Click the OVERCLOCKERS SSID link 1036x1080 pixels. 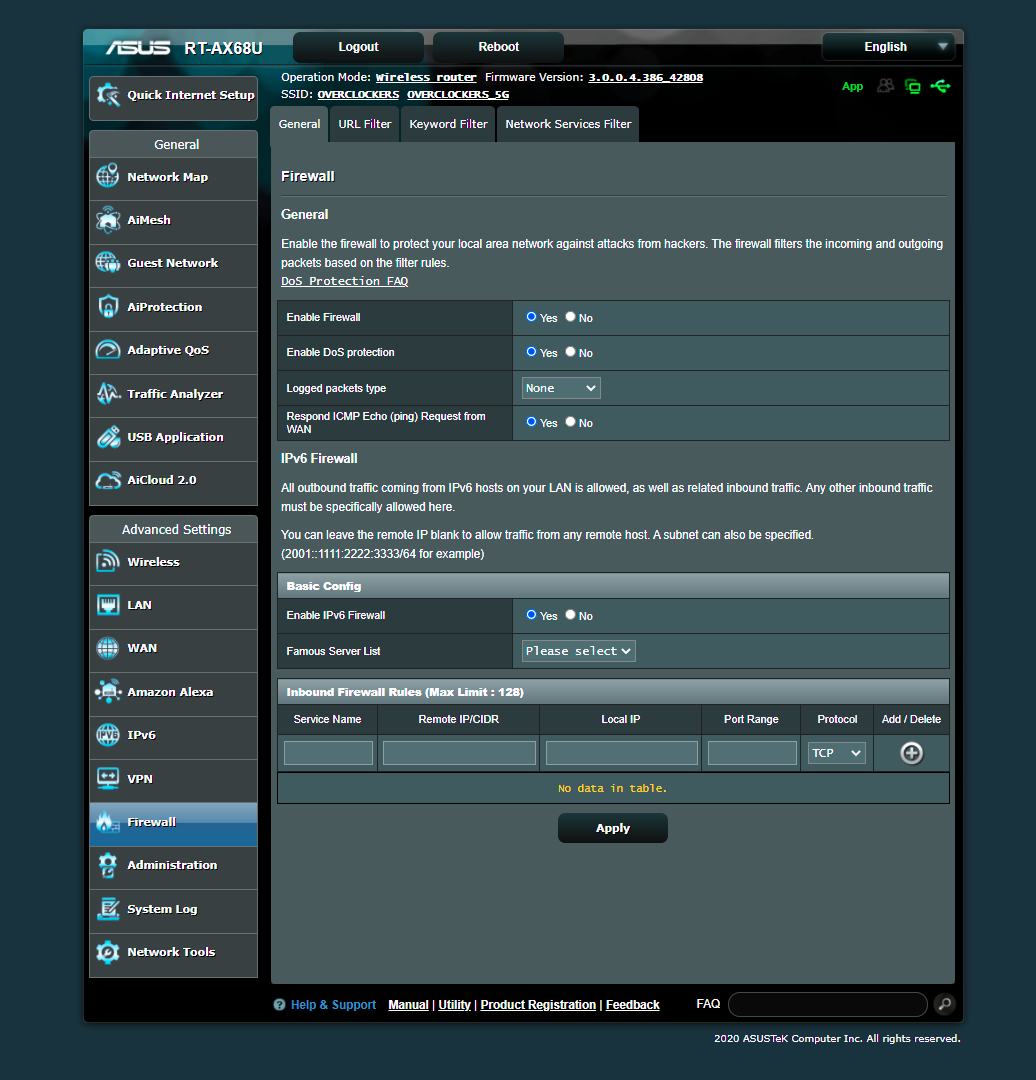point(358,94)
